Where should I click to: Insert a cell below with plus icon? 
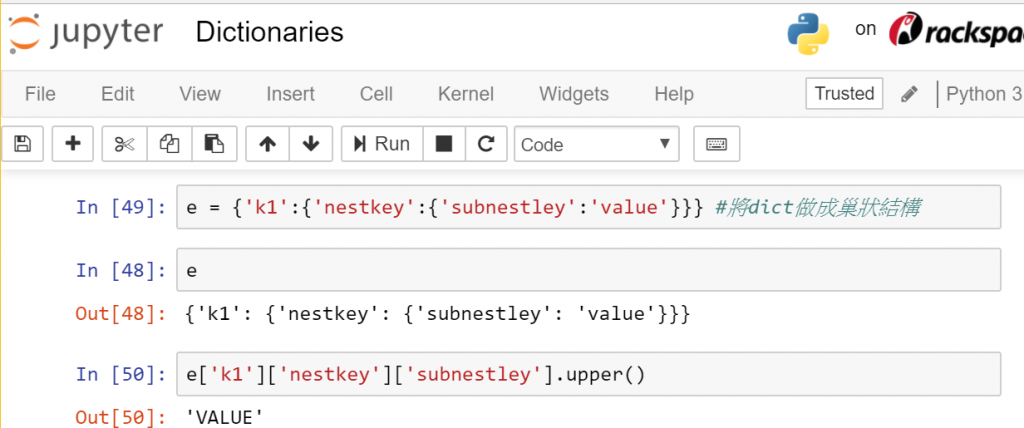(x=72, y=144)
